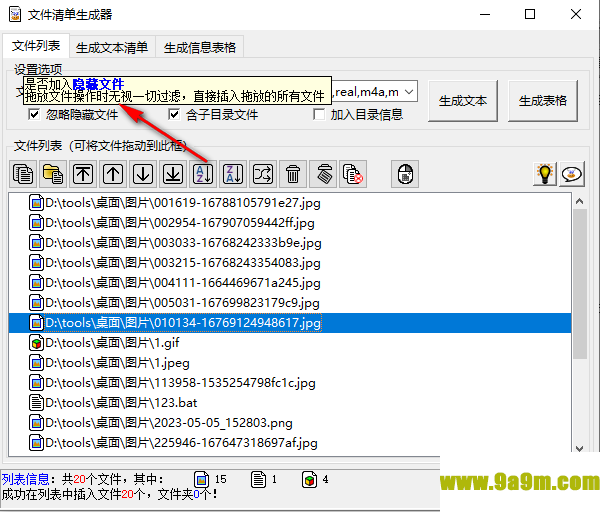Click the scroll down arrow of file list
Image resolution: width=600 pixels, height=512 pixels.
[x=579, y=448]
